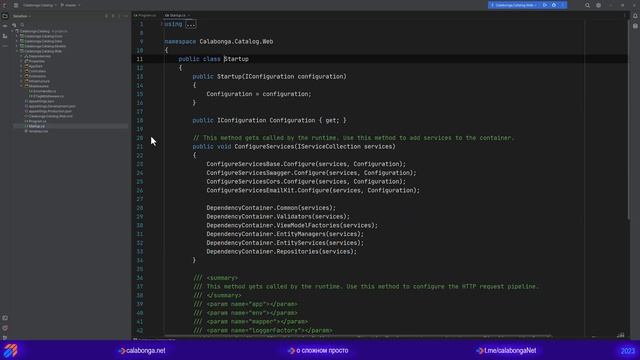Switch to the Program.cs tab
Image resolution: width=640 pixels, height=360 pixels.
[145, 16]
